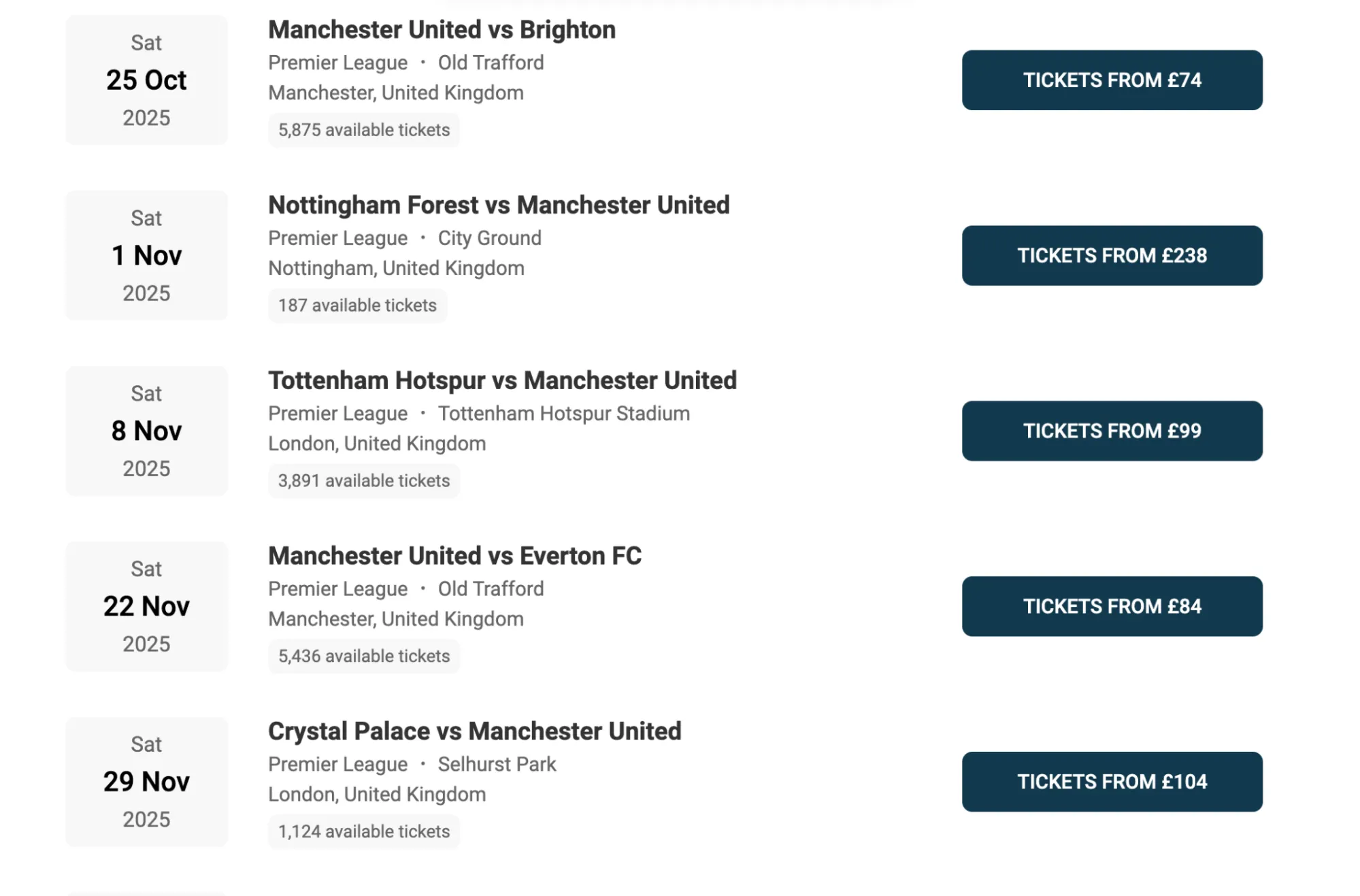
Task: Click the 187 available tickets label
Action: [357, 305]
